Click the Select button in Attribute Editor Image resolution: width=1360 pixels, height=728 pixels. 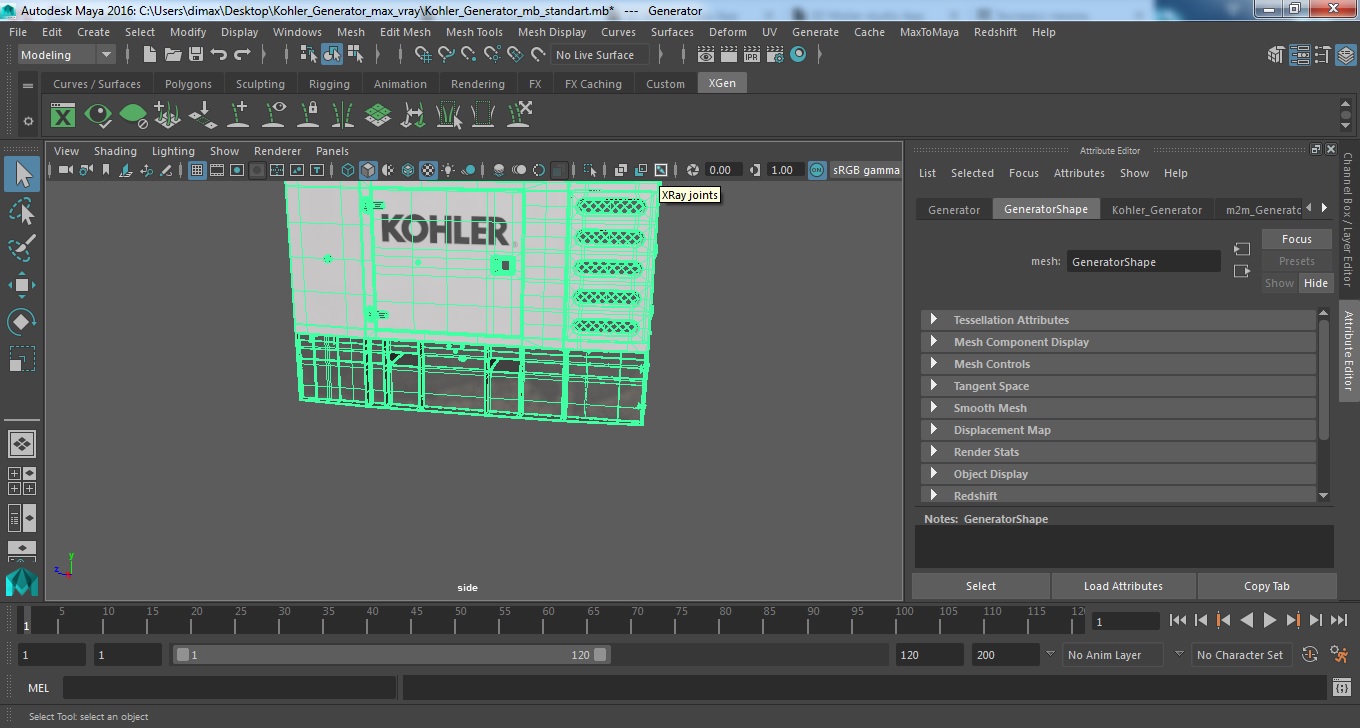(x=981, y=586)
